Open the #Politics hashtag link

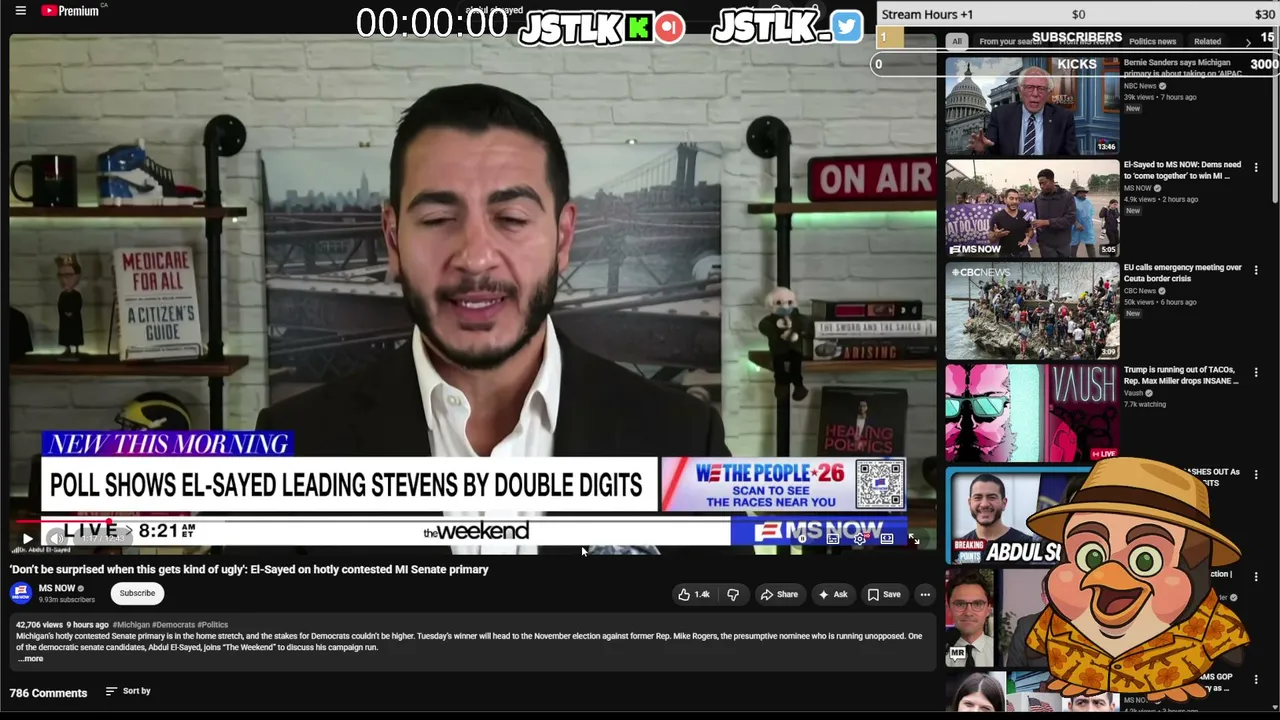pyautogui.click(x=213, y=625)
